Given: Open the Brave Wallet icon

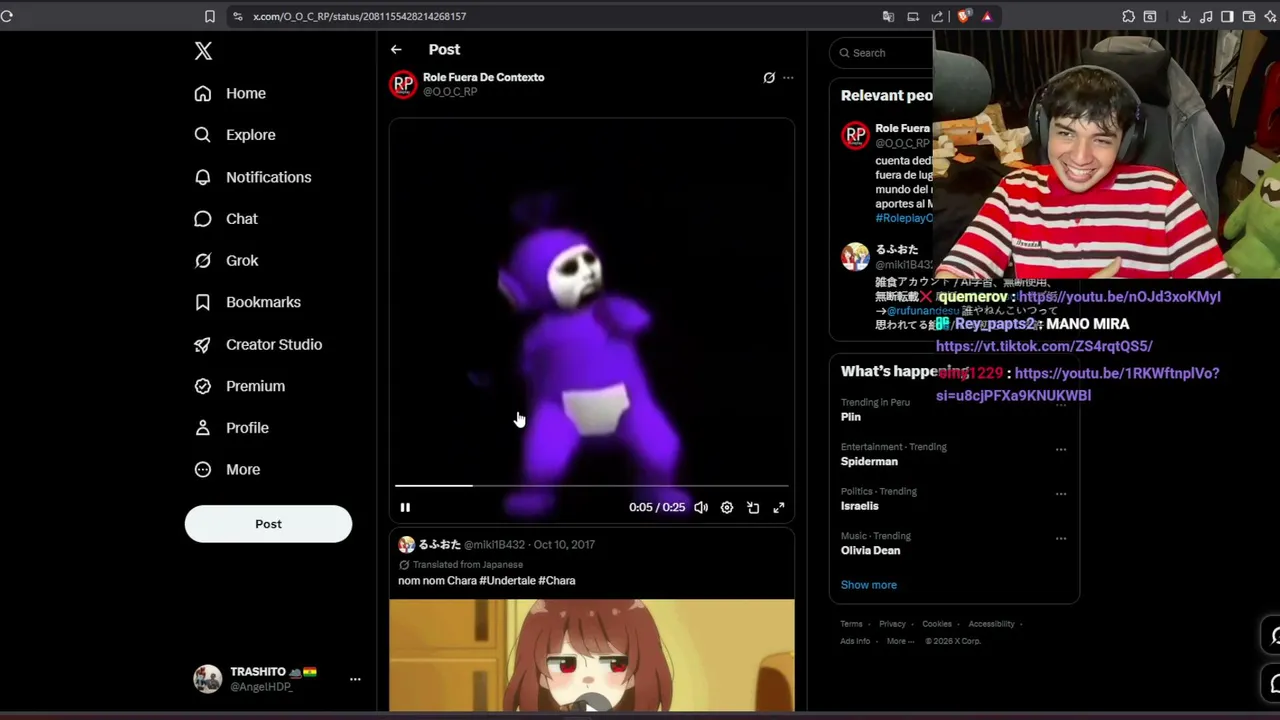Looking at the screenshot, I should [x=1249, y=16].
